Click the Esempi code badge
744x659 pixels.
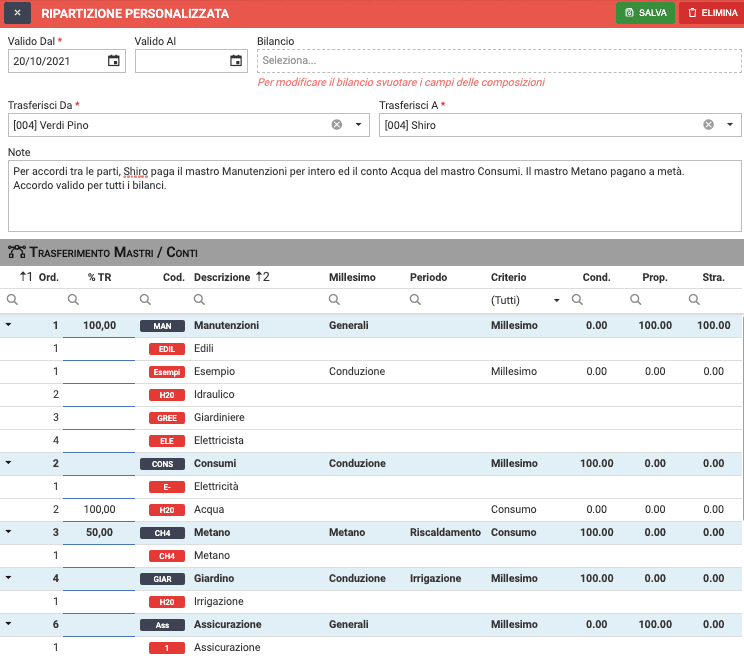click(167, 372)
